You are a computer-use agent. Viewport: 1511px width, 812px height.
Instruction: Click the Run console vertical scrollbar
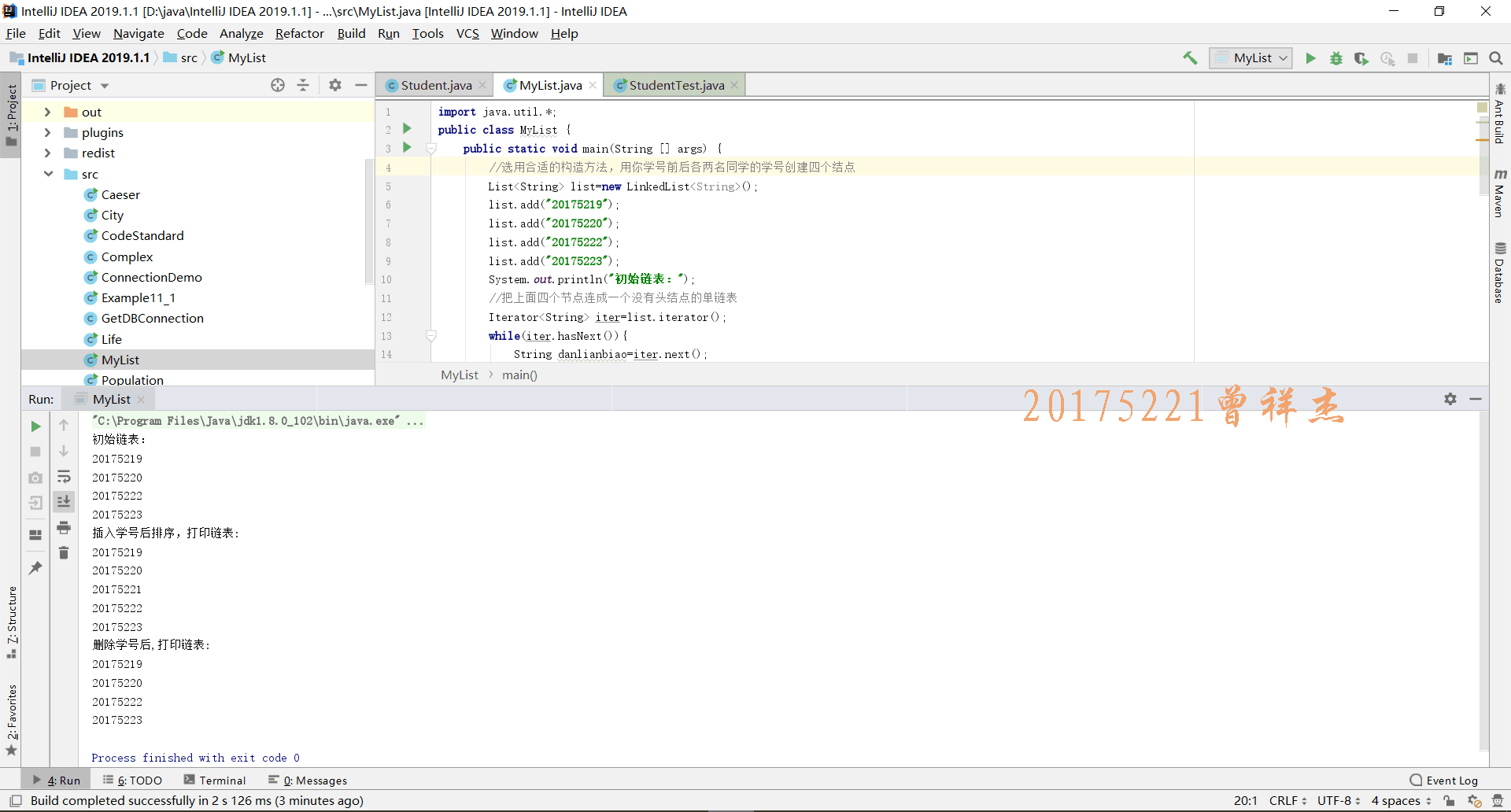(x=1483, y=582)
